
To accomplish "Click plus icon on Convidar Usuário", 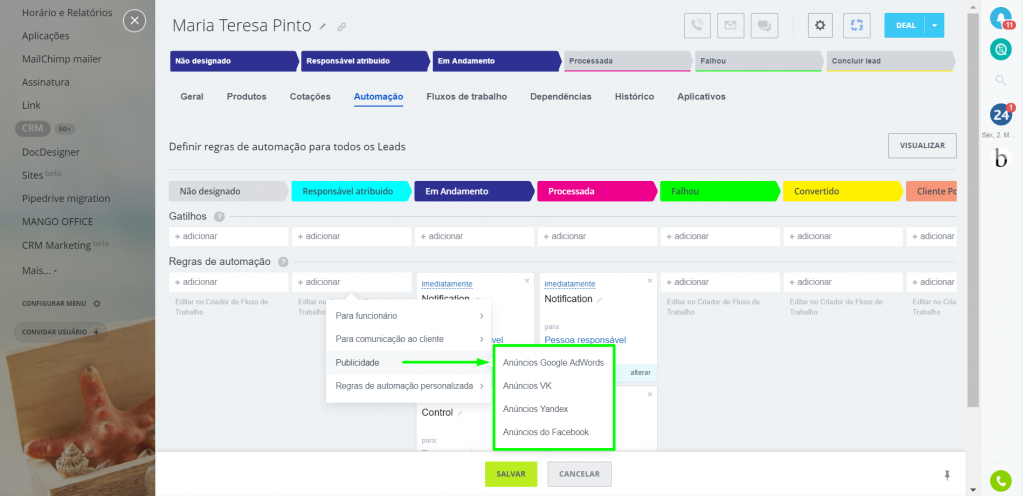I will point(96,332).
